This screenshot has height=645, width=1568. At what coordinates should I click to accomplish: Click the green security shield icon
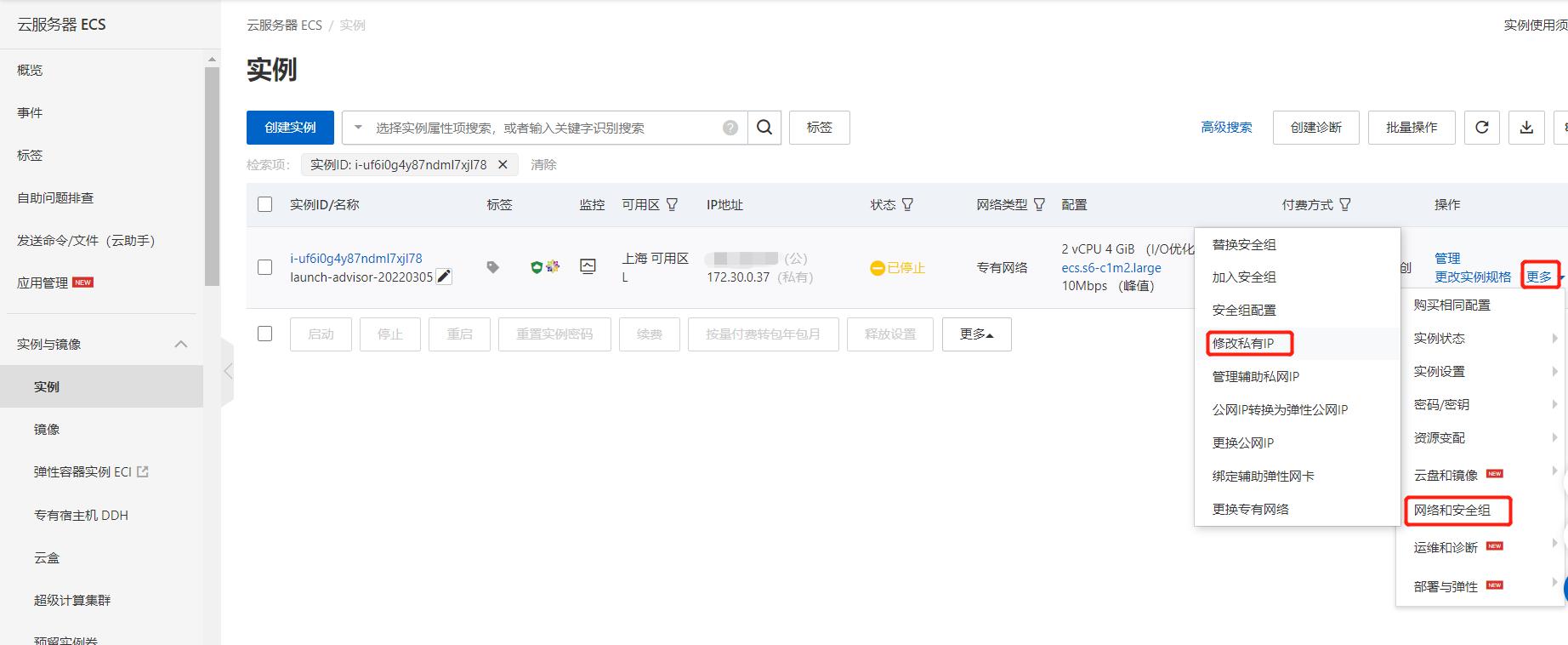tap(536, 267)
